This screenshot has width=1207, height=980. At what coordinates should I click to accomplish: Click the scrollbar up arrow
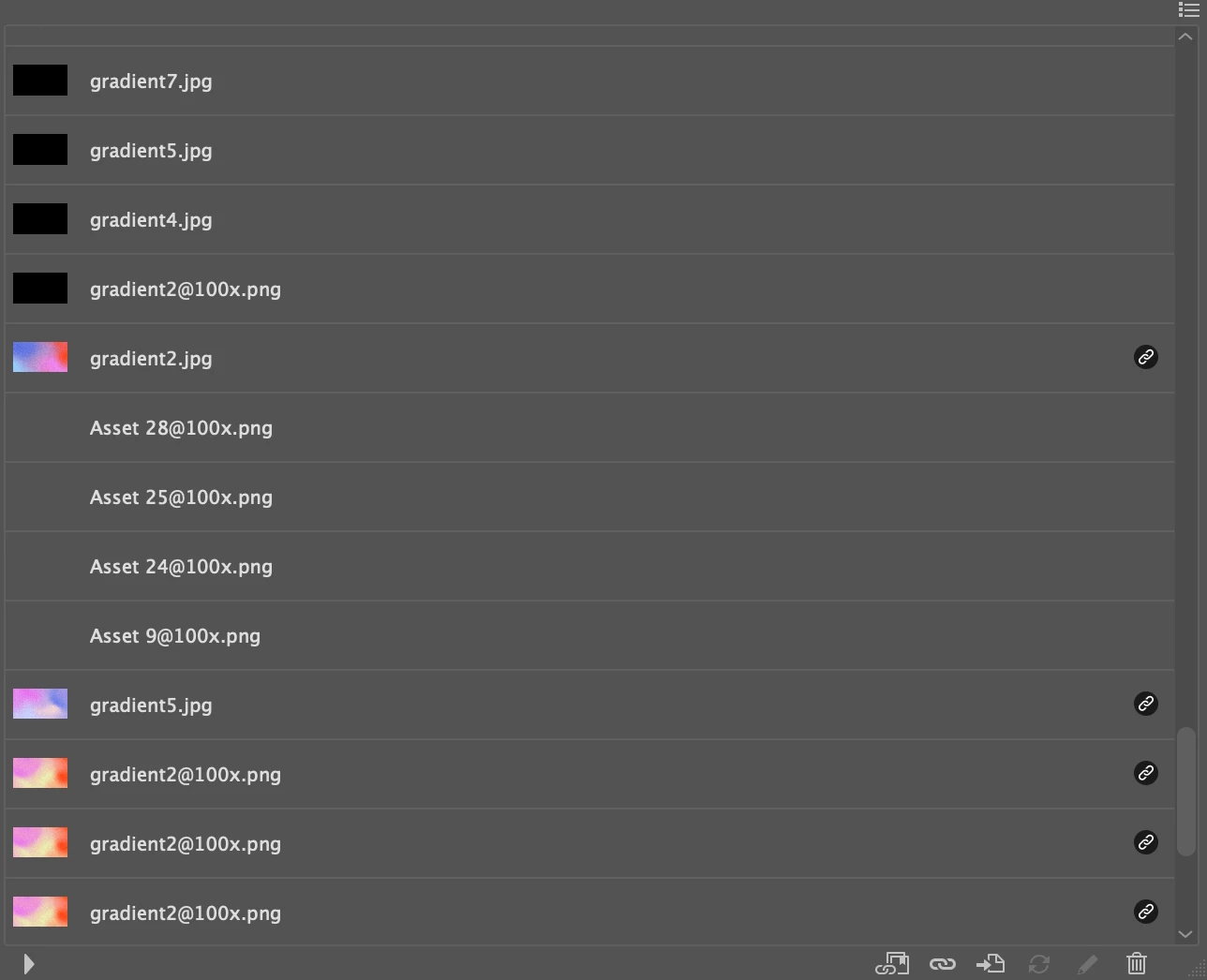[1185, 37]
